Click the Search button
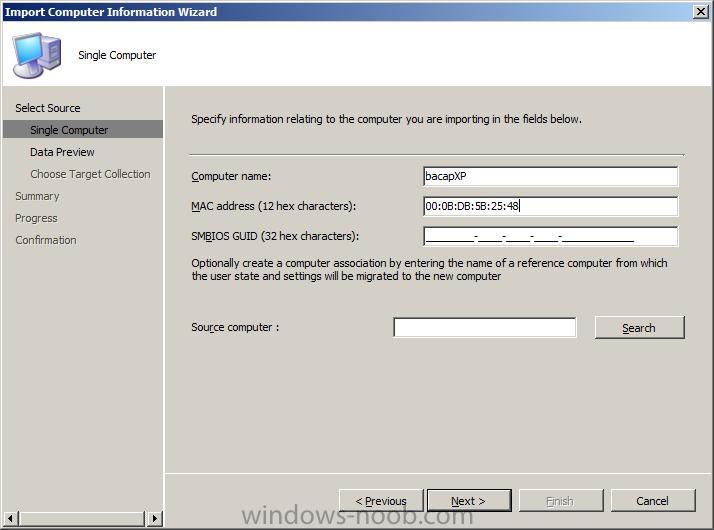 pos(639,327)
